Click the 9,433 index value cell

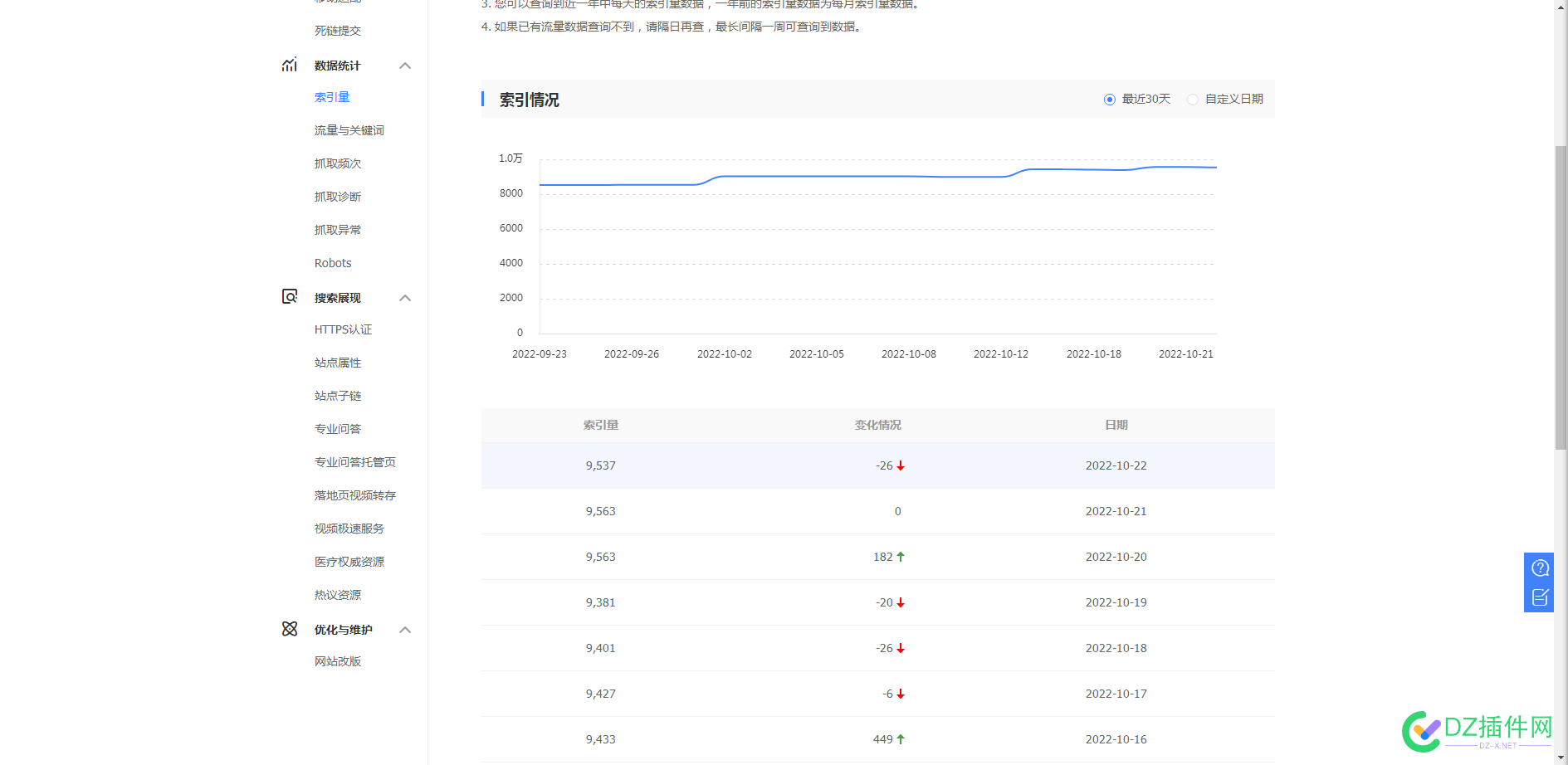[601, 739]
